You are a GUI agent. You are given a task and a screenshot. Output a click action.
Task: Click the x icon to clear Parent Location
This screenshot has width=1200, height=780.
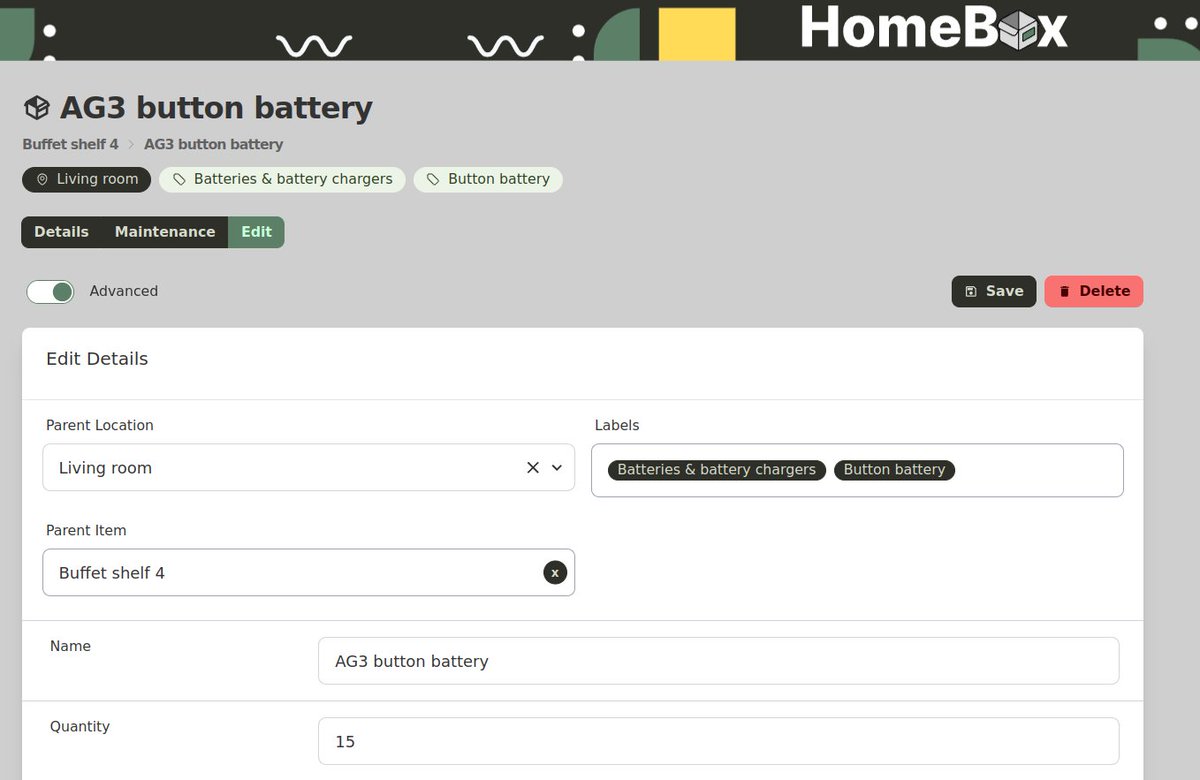point(533,467)
